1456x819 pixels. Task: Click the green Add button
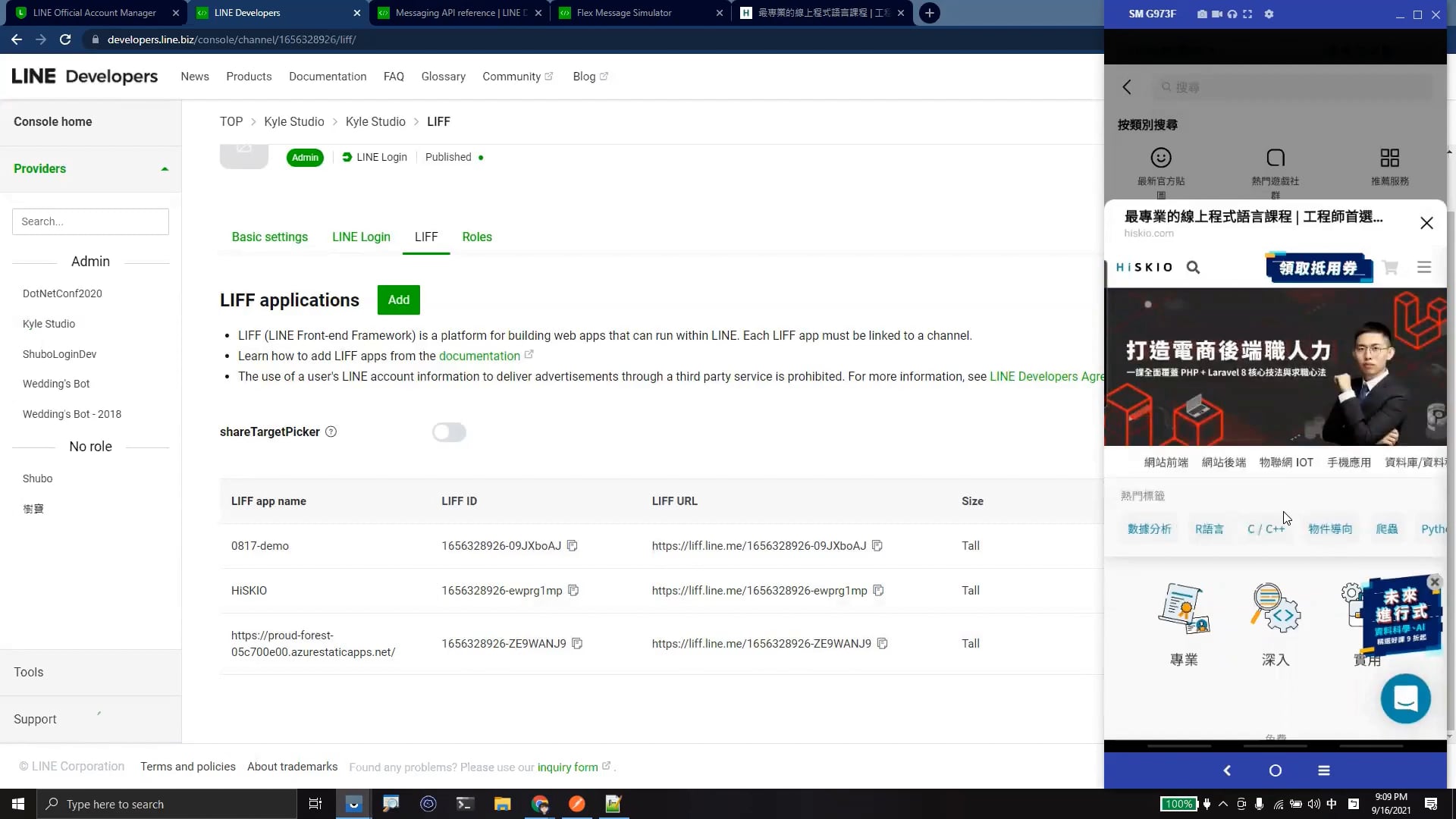point(398,300)
